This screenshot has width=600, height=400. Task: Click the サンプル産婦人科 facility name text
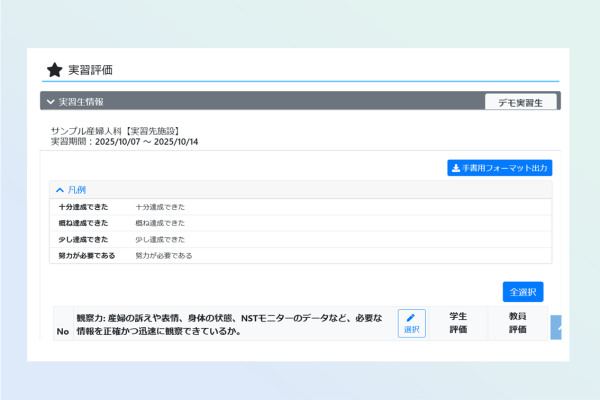[x=121, y=131]
